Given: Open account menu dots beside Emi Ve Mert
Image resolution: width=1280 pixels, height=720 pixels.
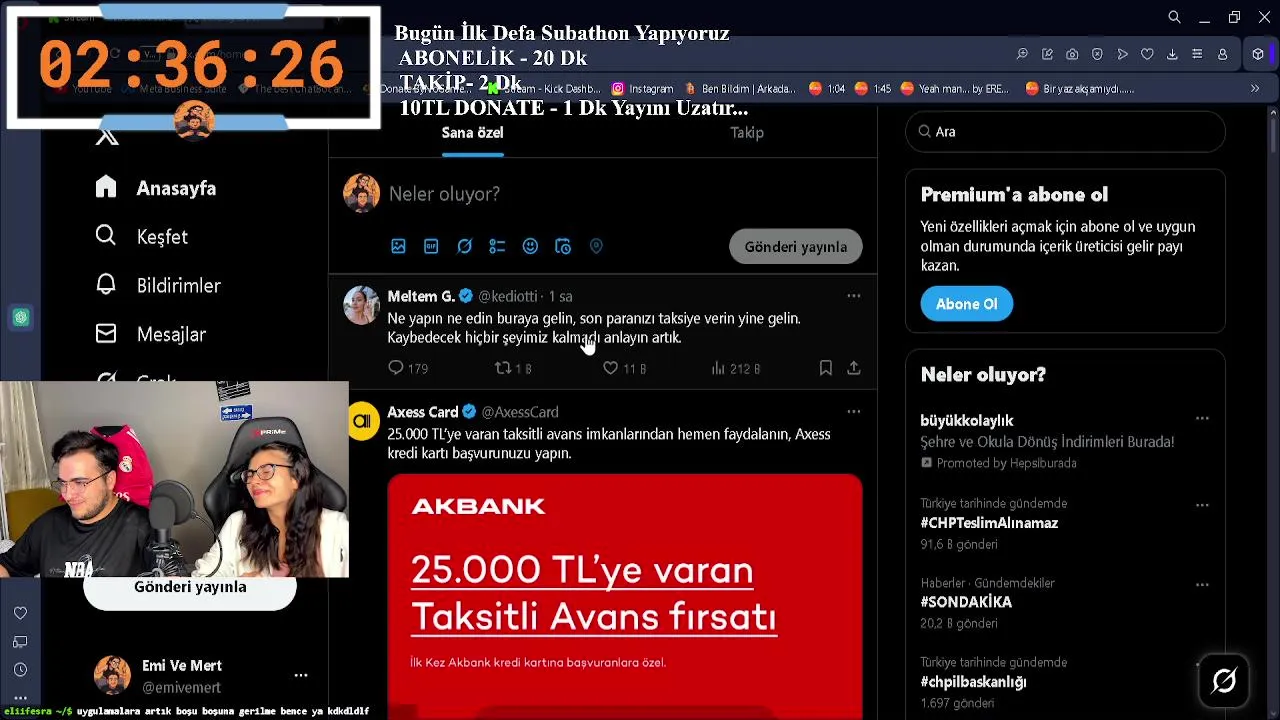Looking at the screenshot, I should pos(300,676).
